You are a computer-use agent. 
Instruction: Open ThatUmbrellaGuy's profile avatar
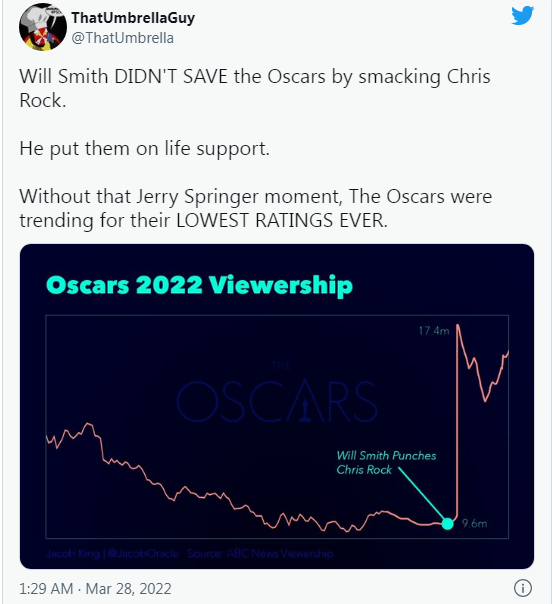[43, 27]
